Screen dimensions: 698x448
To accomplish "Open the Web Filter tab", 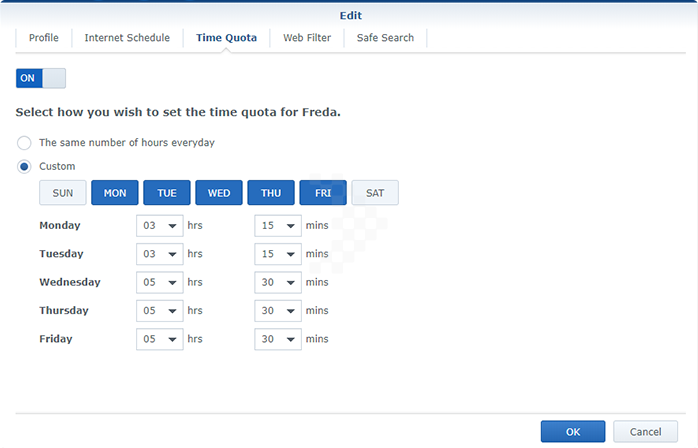I will point(307,38).
